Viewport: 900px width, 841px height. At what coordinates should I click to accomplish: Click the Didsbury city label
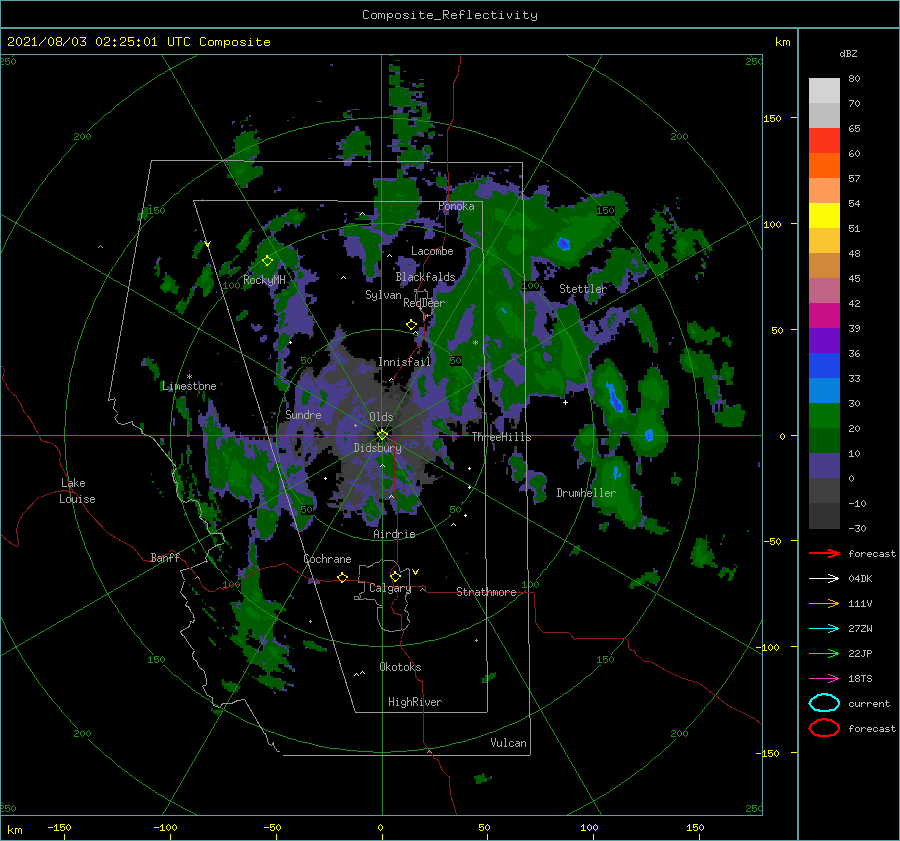377,448
